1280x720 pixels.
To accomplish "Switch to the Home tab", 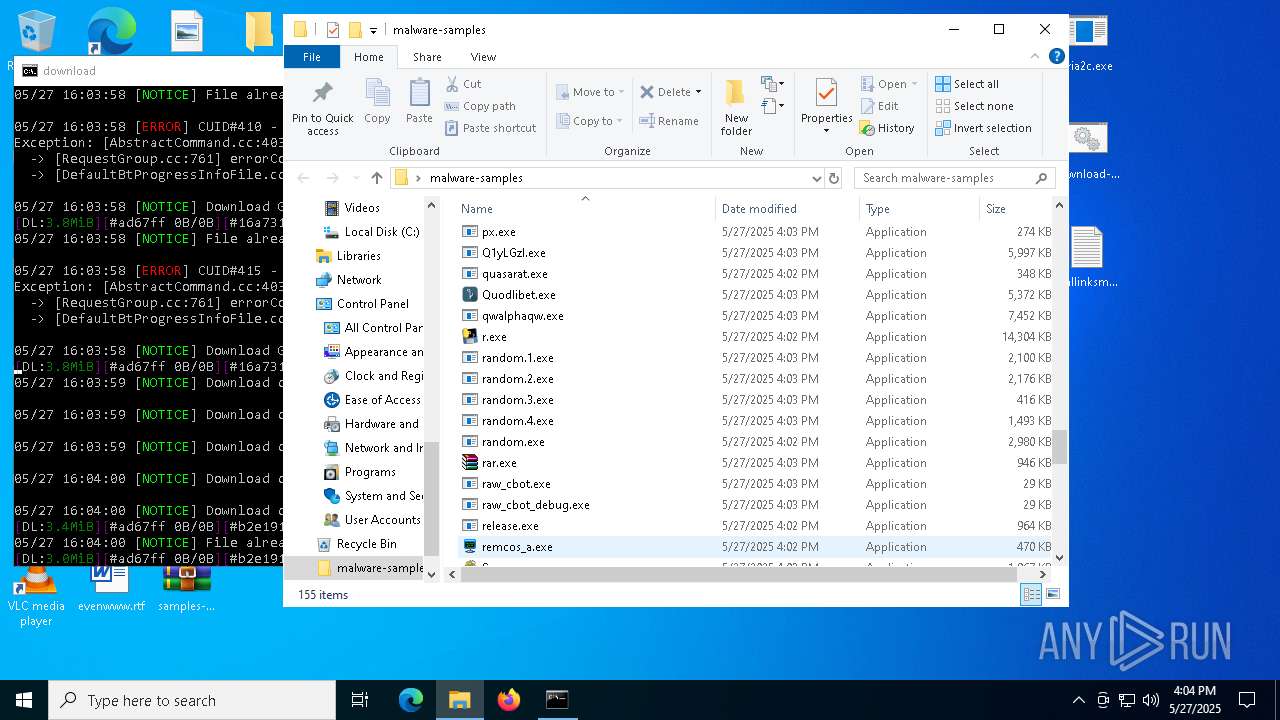I will pos(369,57).
